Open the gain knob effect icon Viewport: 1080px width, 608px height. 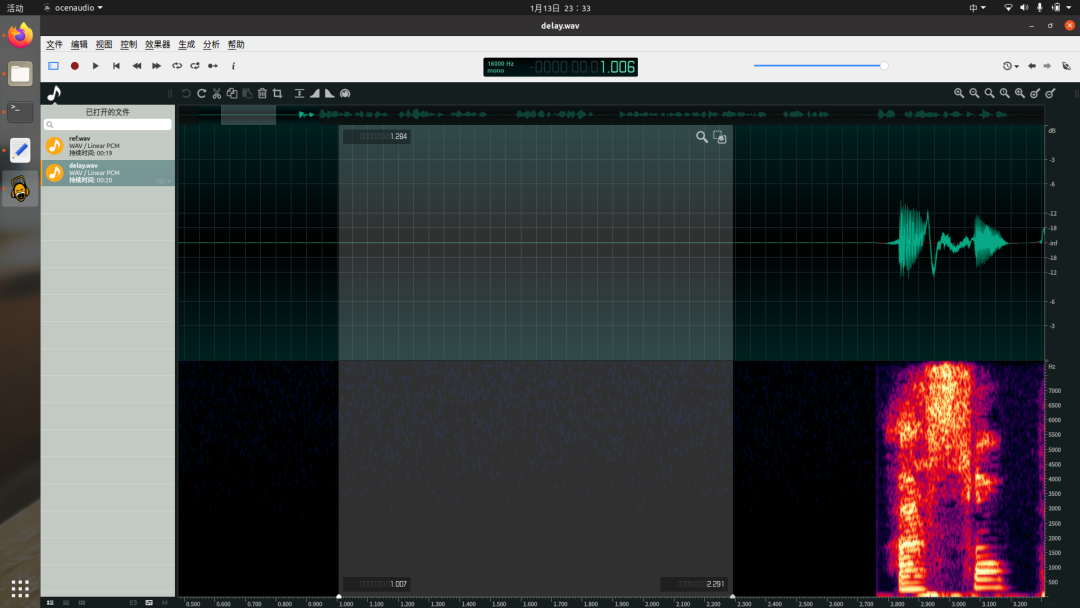pyautogui.click(x=345, y=94)
